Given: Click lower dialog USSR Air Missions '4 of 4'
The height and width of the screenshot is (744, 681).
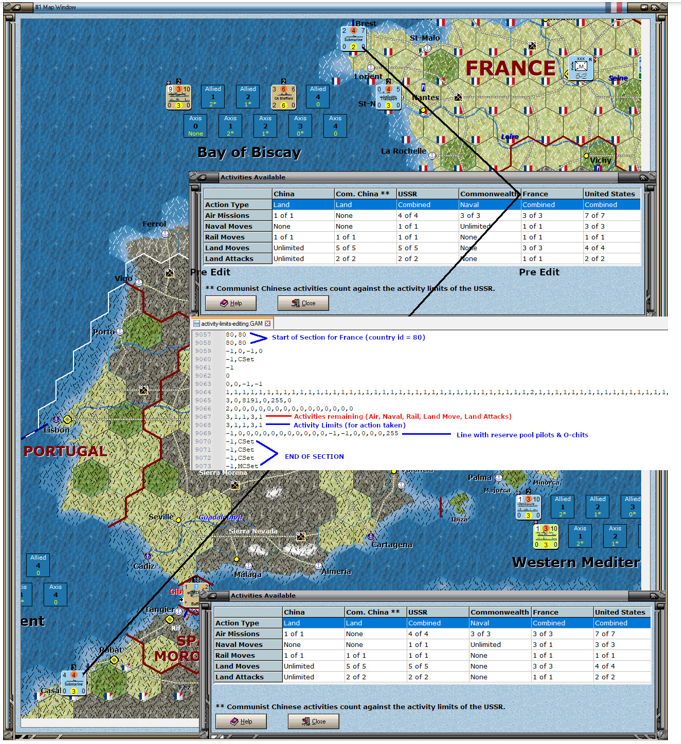Looking at the screenshot, I should point(419,633).
